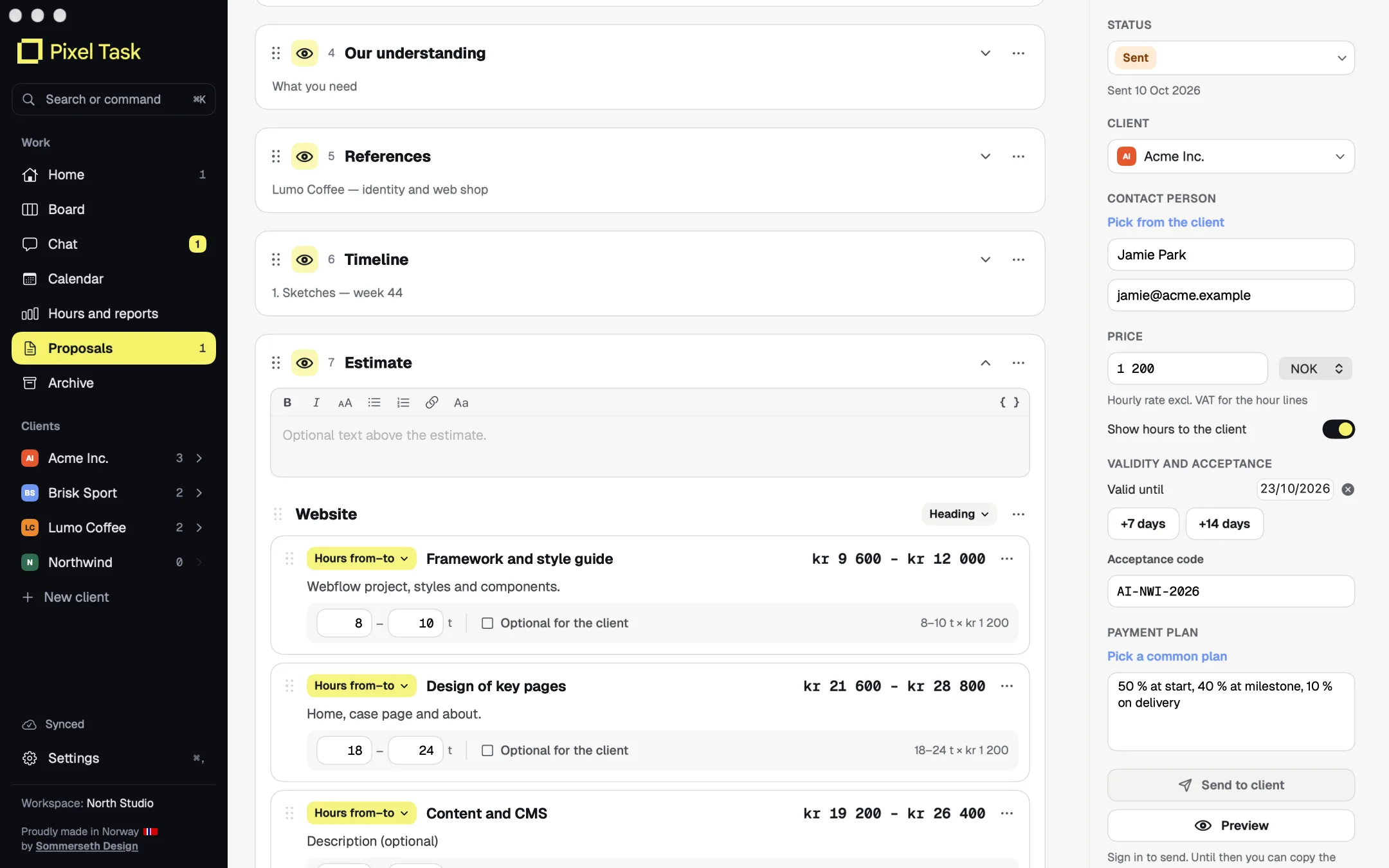This screenshot has height=868, width=1389.
Task: Open the Heading type dropdown for Website
Action: (x=959, y=514)
